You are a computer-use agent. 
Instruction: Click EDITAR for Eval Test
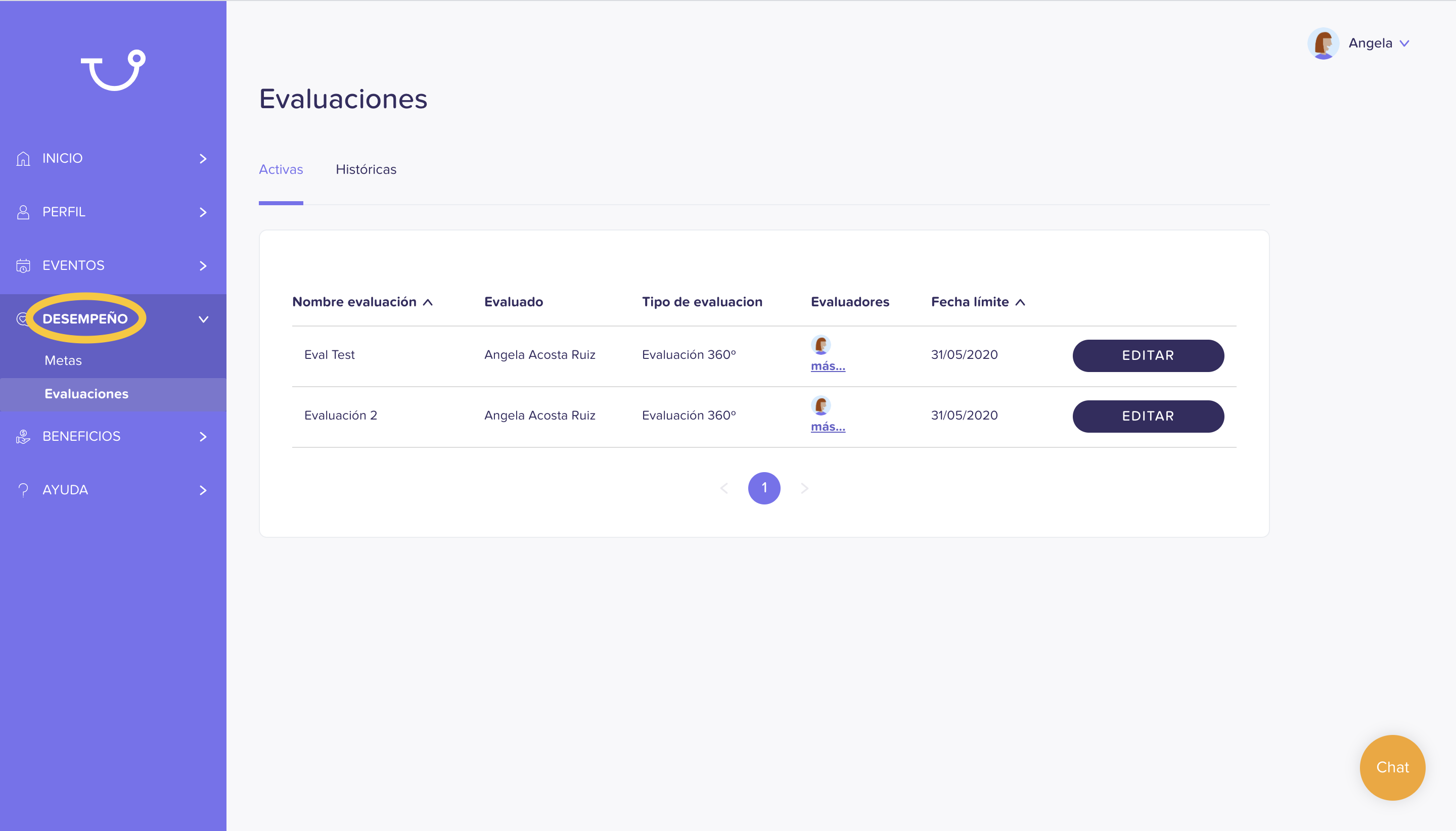click(1148, 355)
